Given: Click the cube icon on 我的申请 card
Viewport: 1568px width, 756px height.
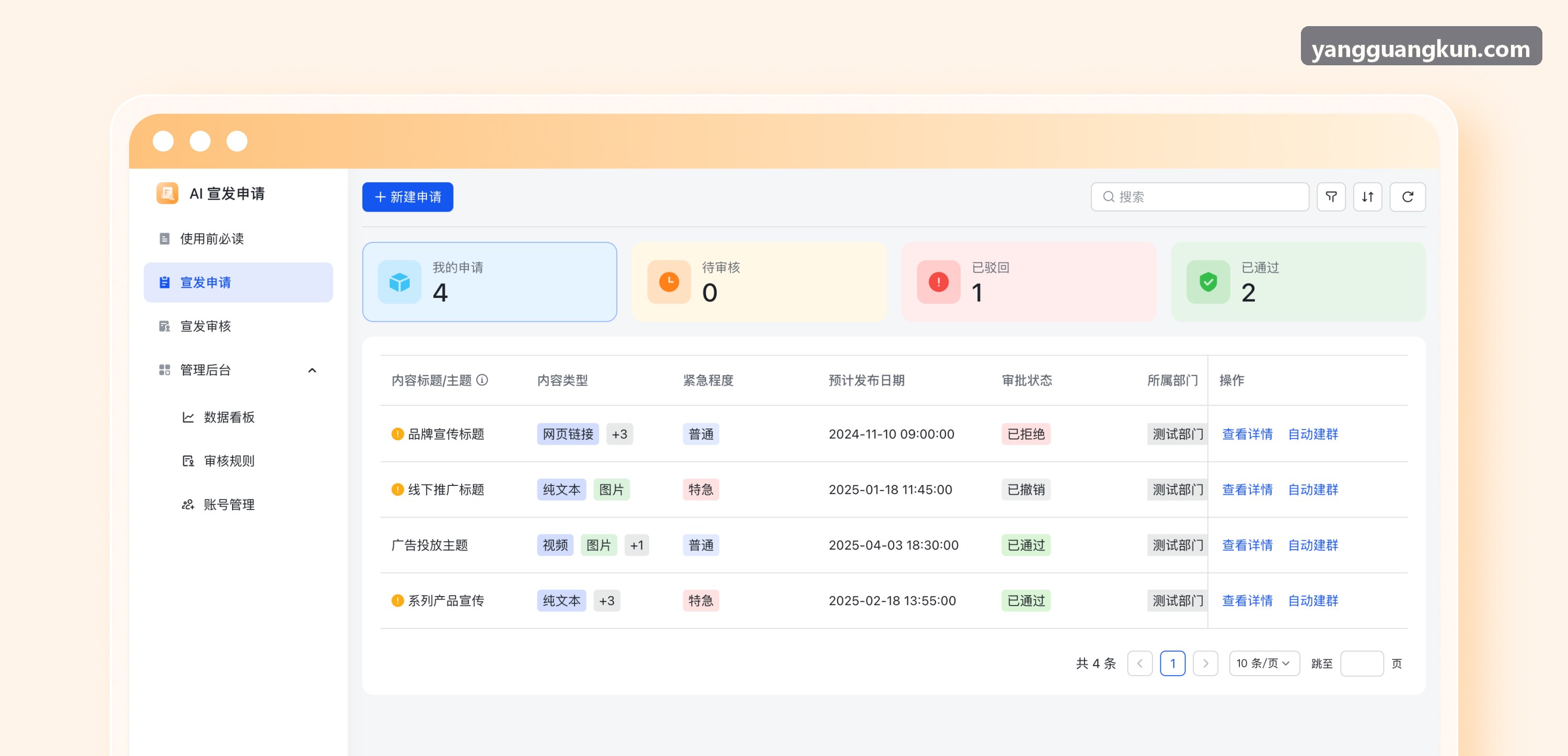Looking at the screenshot, I should [399, 282].
